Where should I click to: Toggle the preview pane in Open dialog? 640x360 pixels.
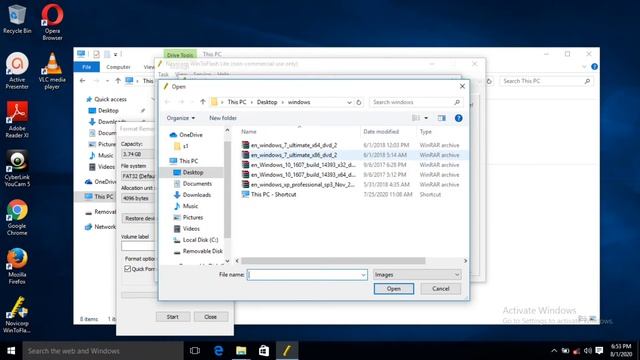442,118
